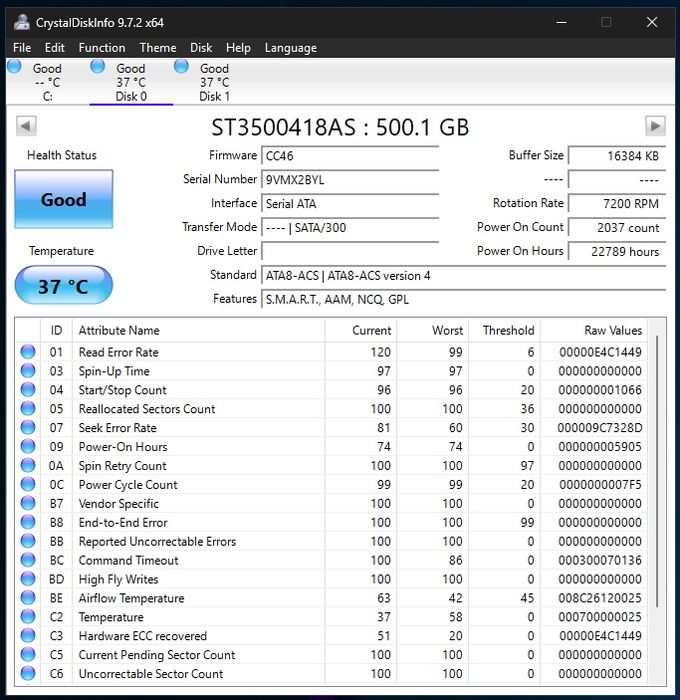The width and height of the screenshot is (680, 700).
Task: Click the Current column header
Action: pyautogui.click(x=361, y=330)
